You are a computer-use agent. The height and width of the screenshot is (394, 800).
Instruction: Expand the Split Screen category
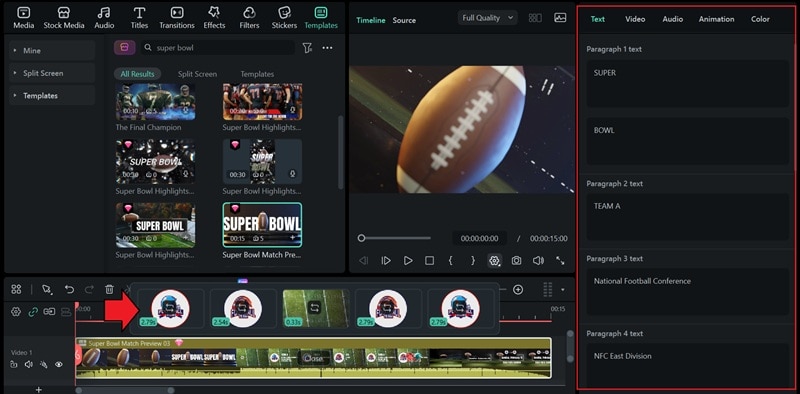click(x=52, y=73)
